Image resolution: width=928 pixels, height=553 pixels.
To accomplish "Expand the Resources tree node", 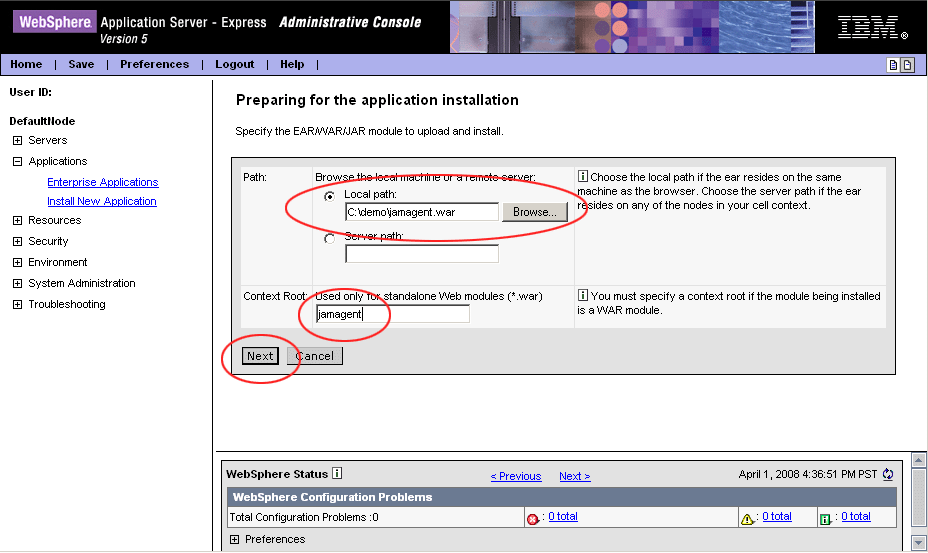I will point(18,220).
